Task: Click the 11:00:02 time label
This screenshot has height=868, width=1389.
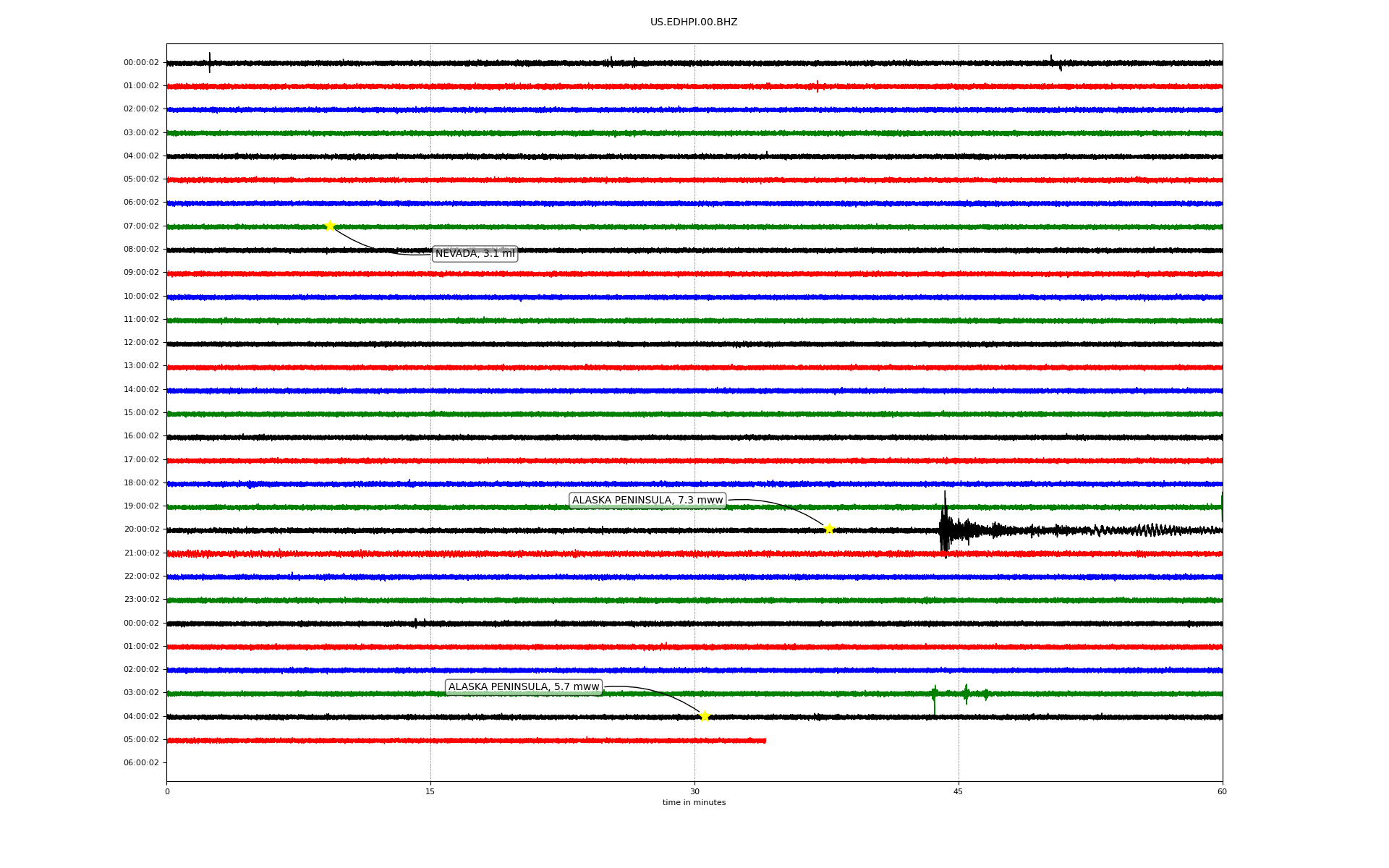Action: point(141,320)
